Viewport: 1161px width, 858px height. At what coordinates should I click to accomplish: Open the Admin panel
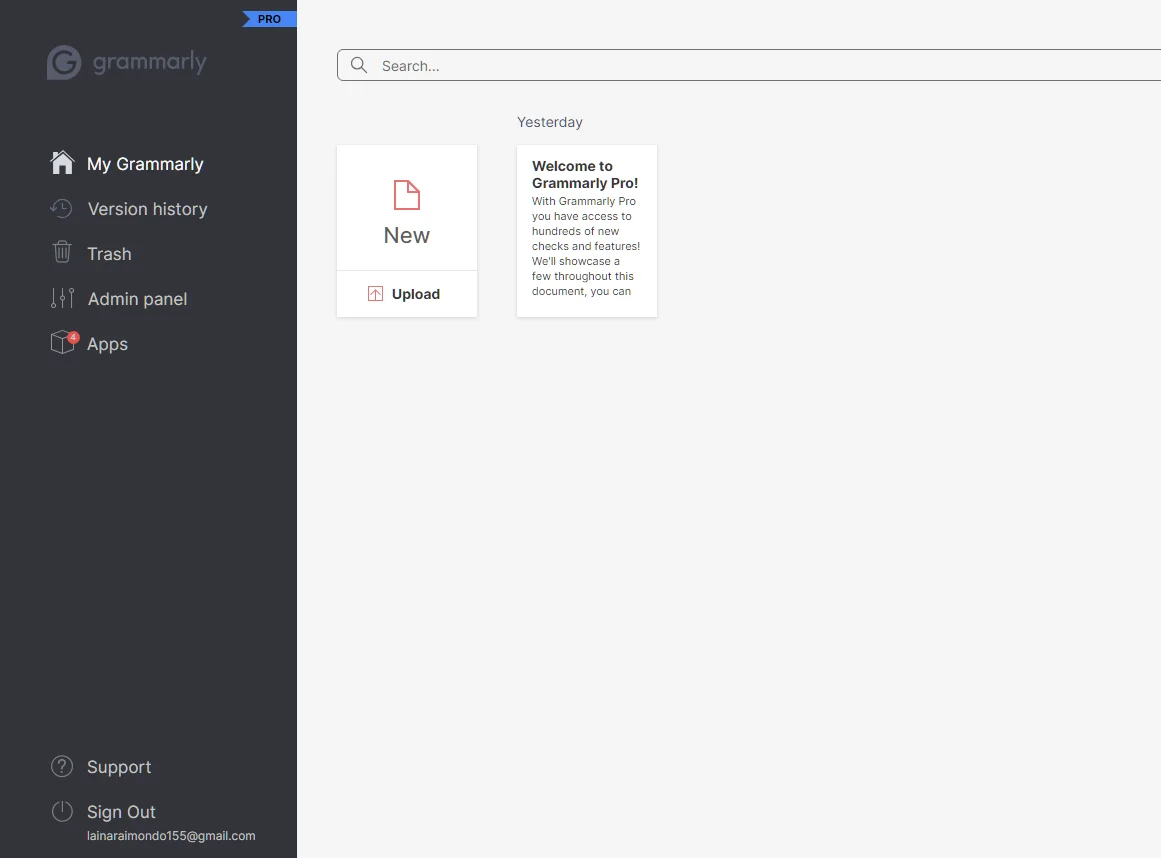(x=137, y=299)
